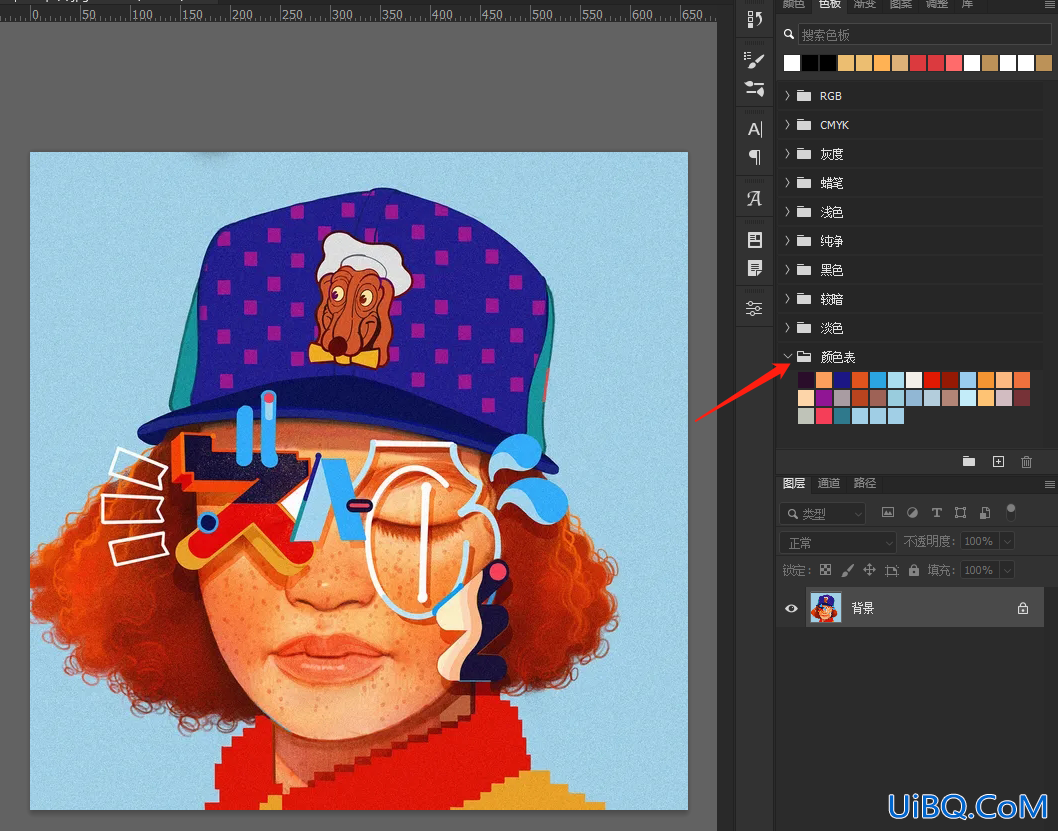This screenshot has height=831, width=1058.
Task: Open the Glyphs panel icon
Action: 754,198
